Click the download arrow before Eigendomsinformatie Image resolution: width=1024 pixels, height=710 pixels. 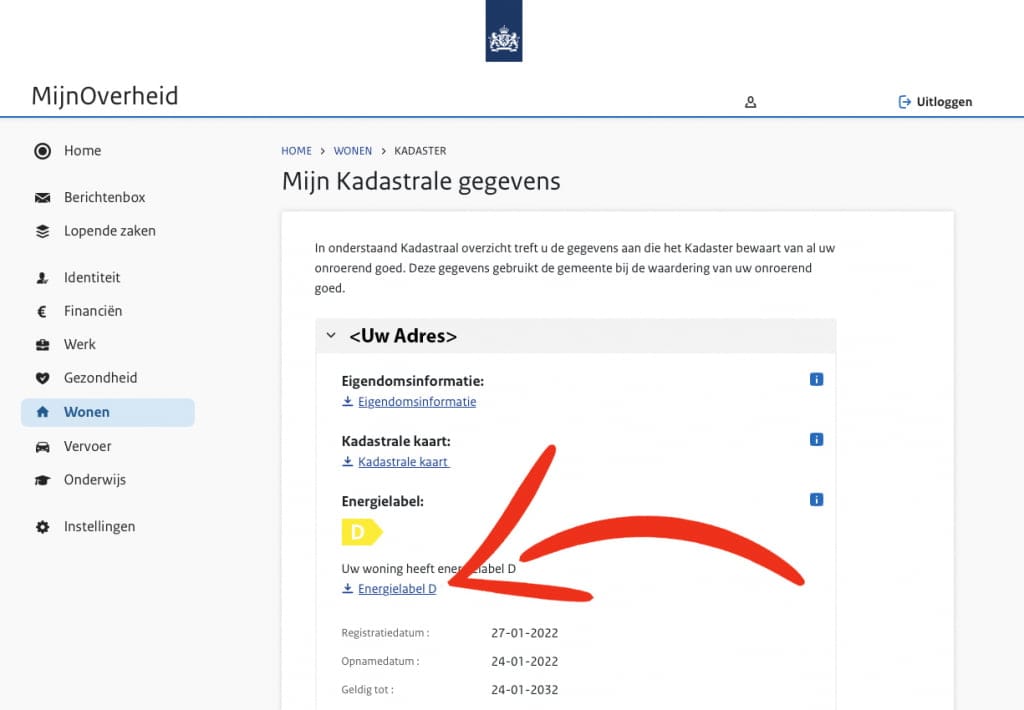pos(348,401)
